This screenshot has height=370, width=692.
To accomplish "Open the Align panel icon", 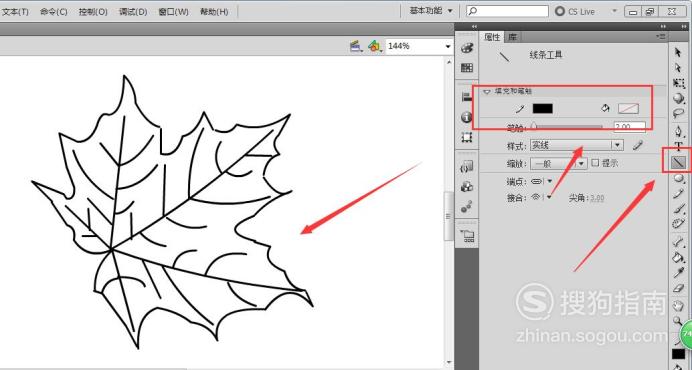I will [467, 97].
